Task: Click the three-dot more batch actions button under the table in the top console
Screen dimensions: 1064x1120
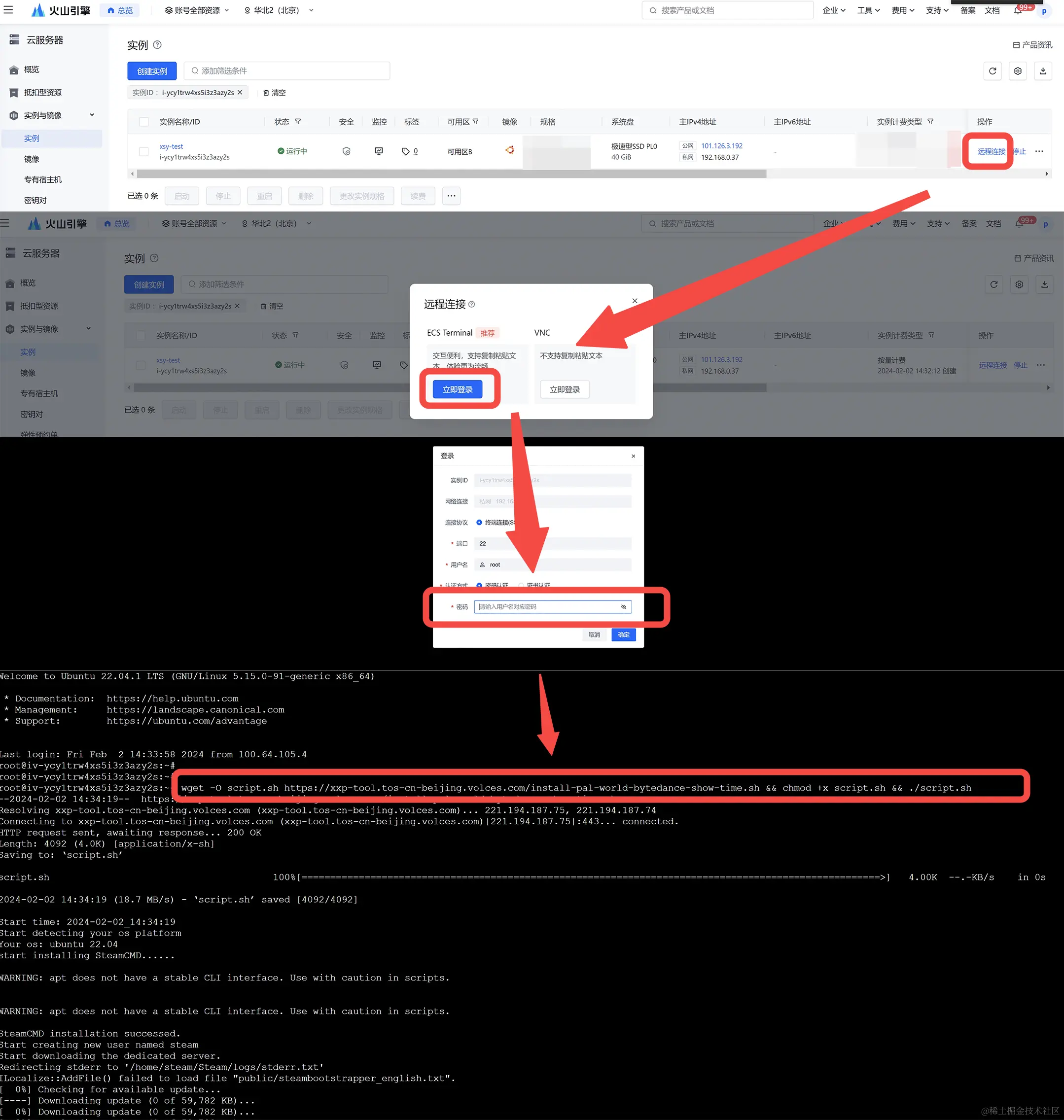Action: coord(452,196)
